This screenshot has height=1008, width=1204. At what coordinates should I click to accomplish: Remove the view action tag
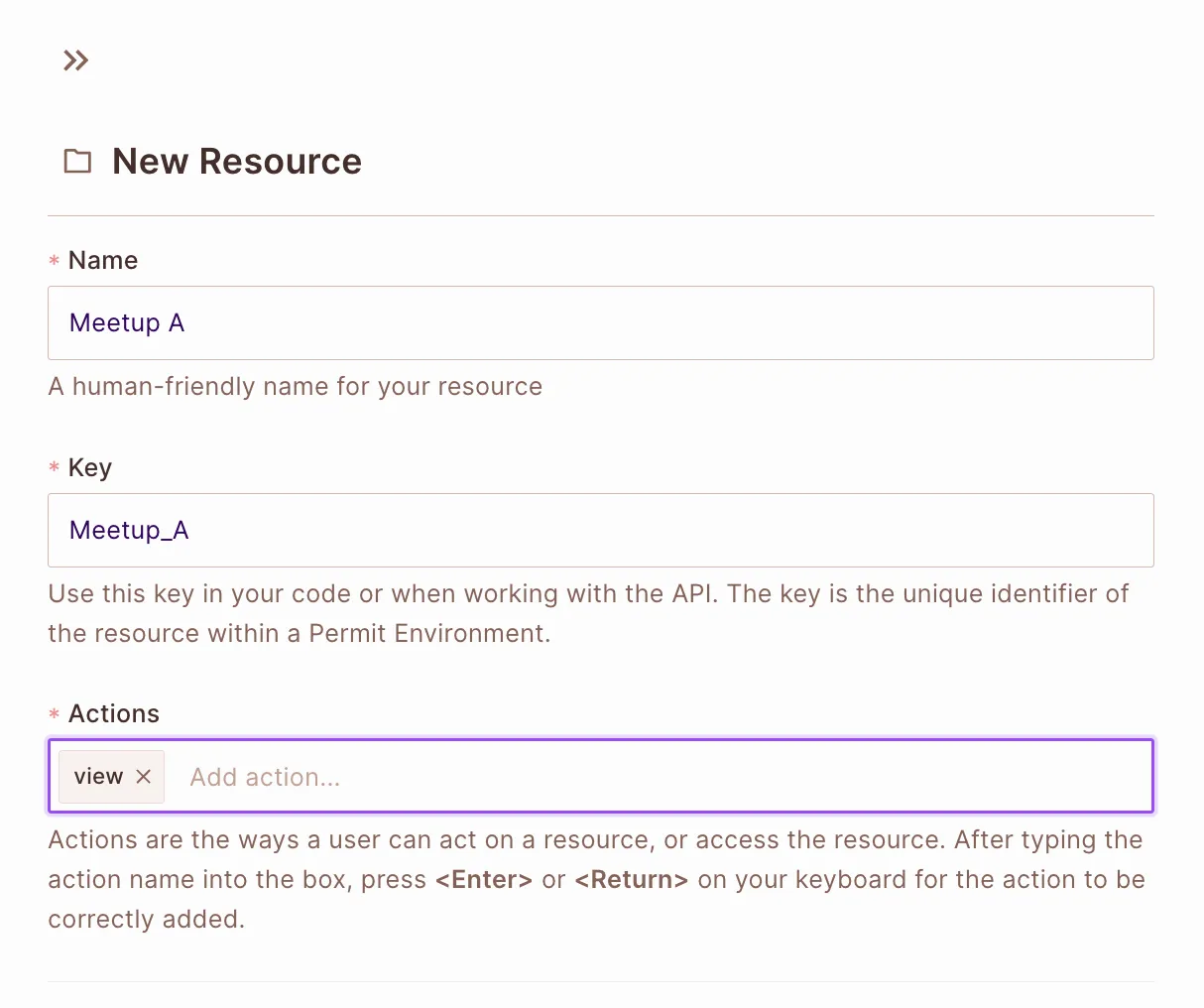pos(144,776)
